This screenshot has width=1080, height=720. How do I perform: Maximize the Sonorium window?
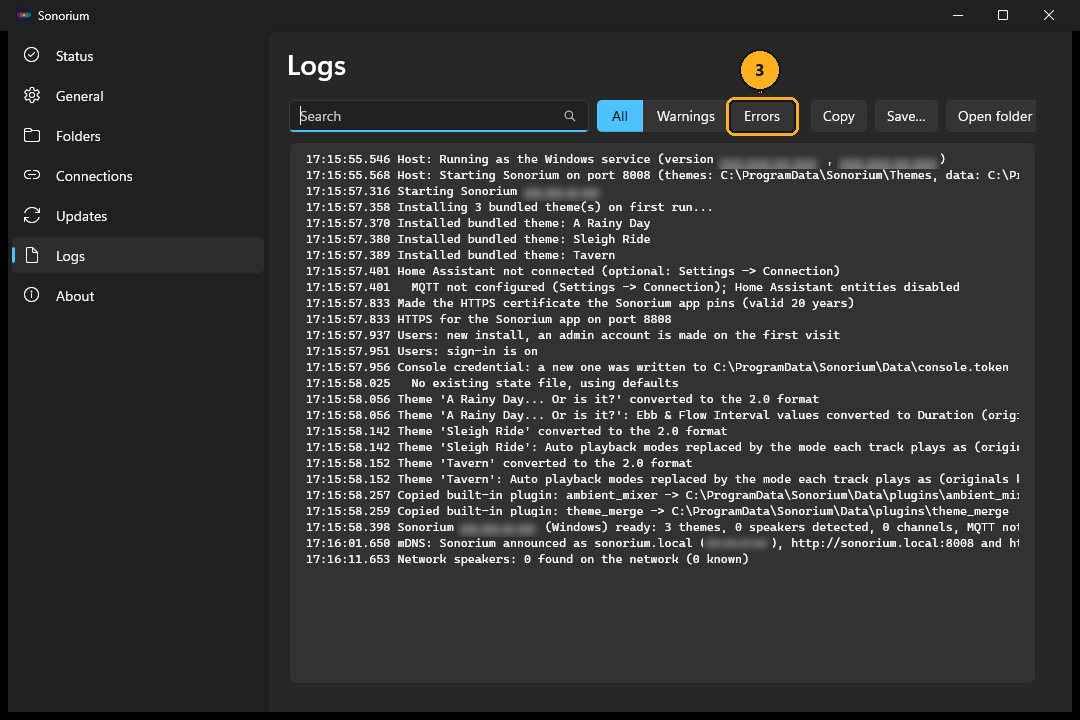1003,15
